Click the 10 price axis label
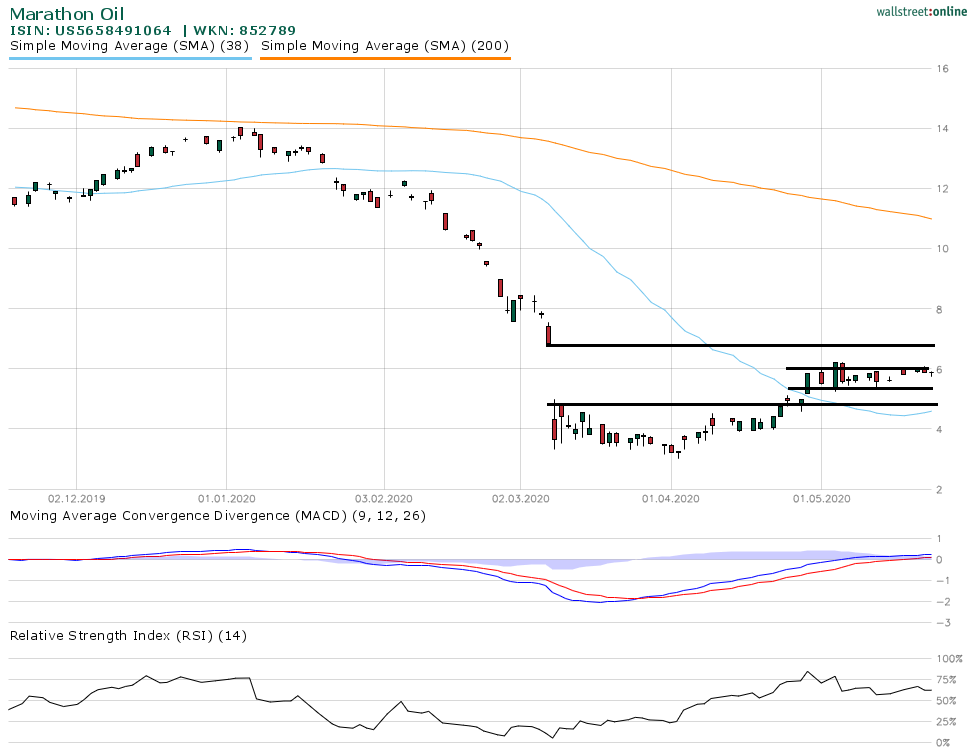Screen dimensions: 976x750 coord(943,249)
